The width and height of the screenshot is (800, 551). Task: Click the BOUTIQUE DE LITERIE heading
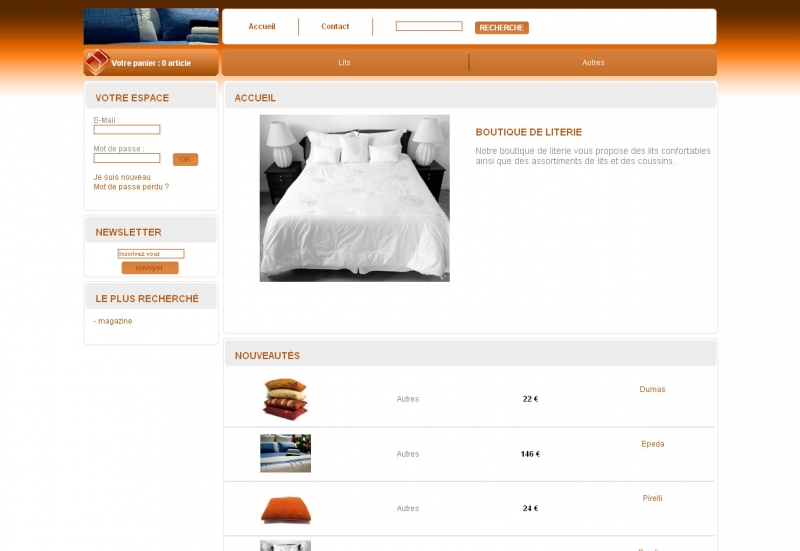click(x=529, y=132)
